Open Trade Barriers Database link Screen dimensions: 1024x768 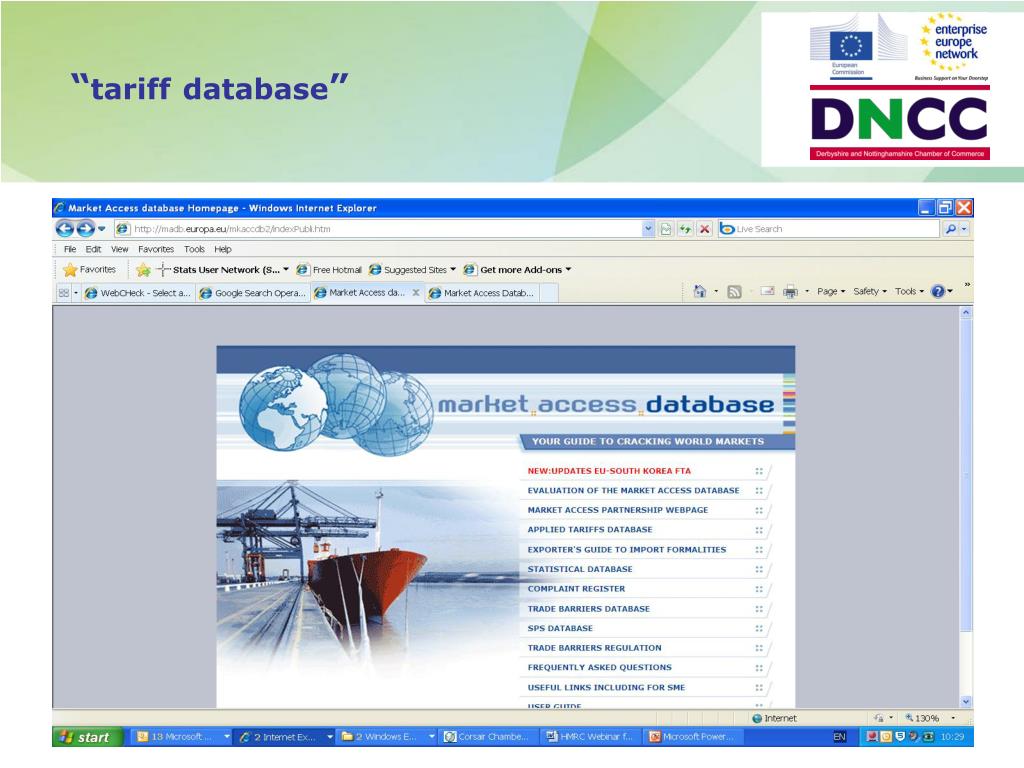pos(588,609)
